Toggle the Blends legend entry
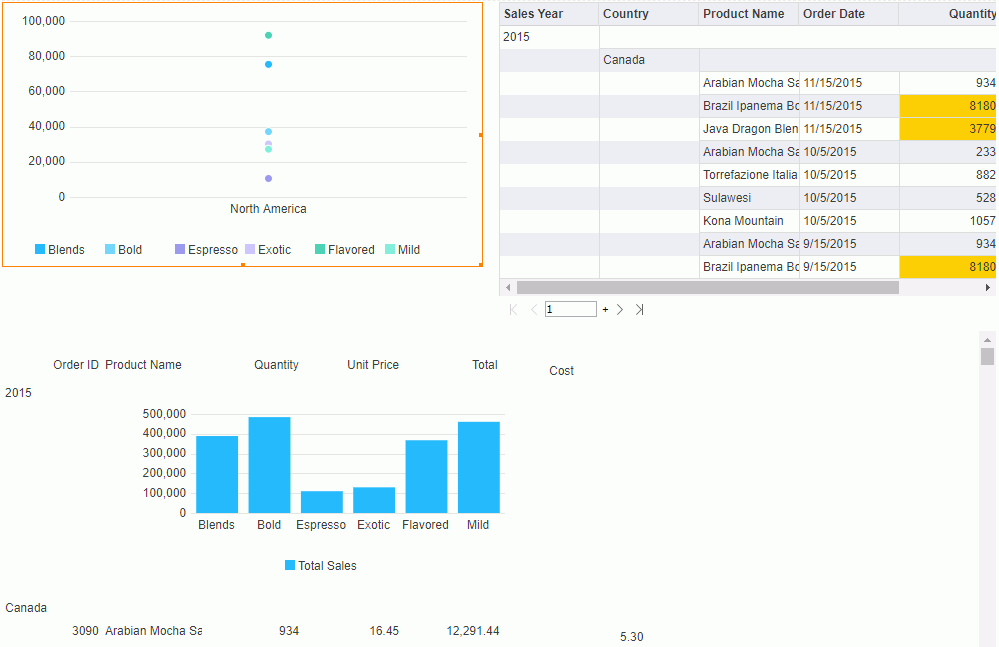 60,250
